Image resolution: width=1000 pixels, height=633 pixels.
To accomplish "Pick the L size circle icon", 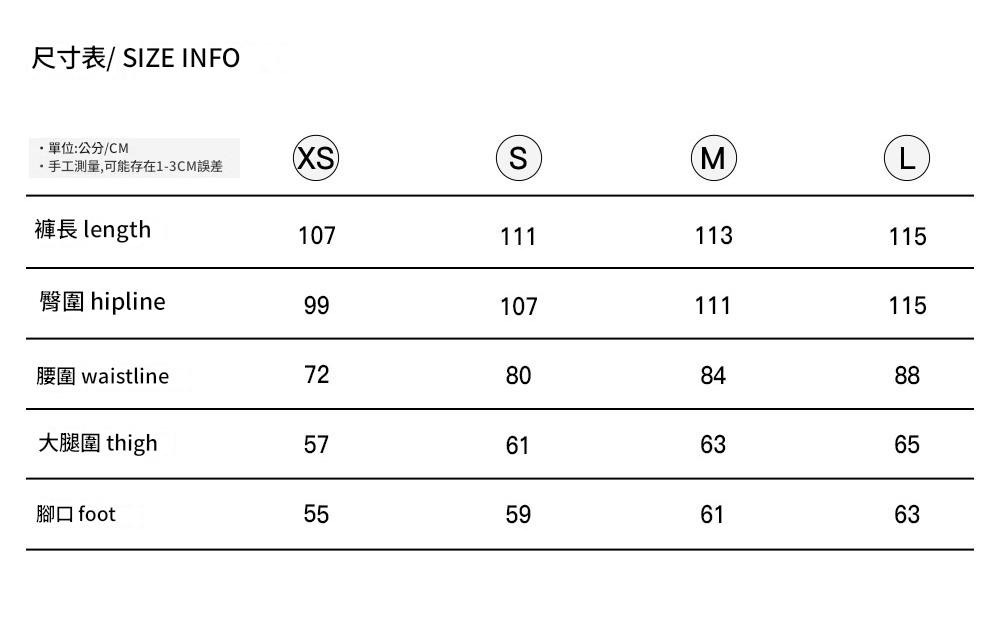I will click(907, 158).
